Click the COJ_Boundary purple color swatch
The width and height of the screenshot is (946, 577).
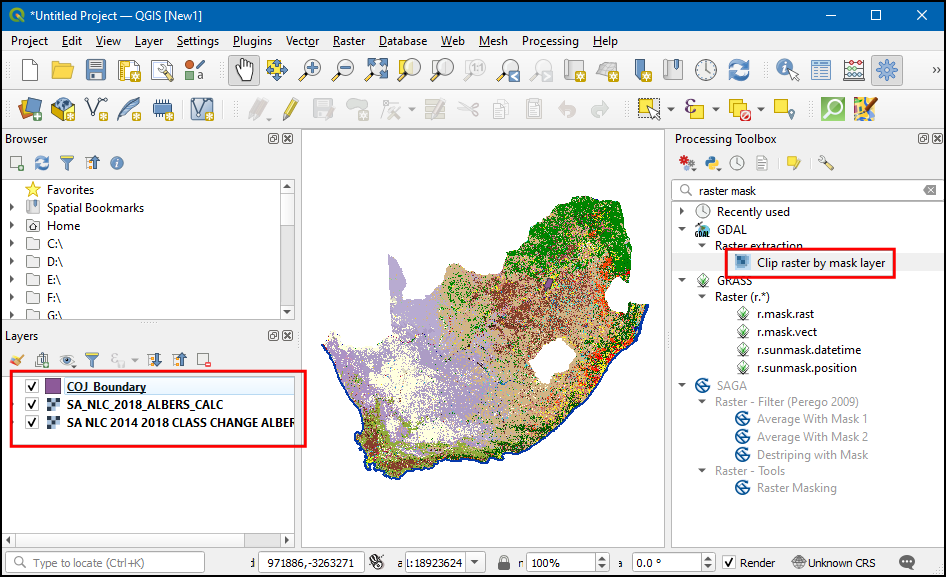53,387
